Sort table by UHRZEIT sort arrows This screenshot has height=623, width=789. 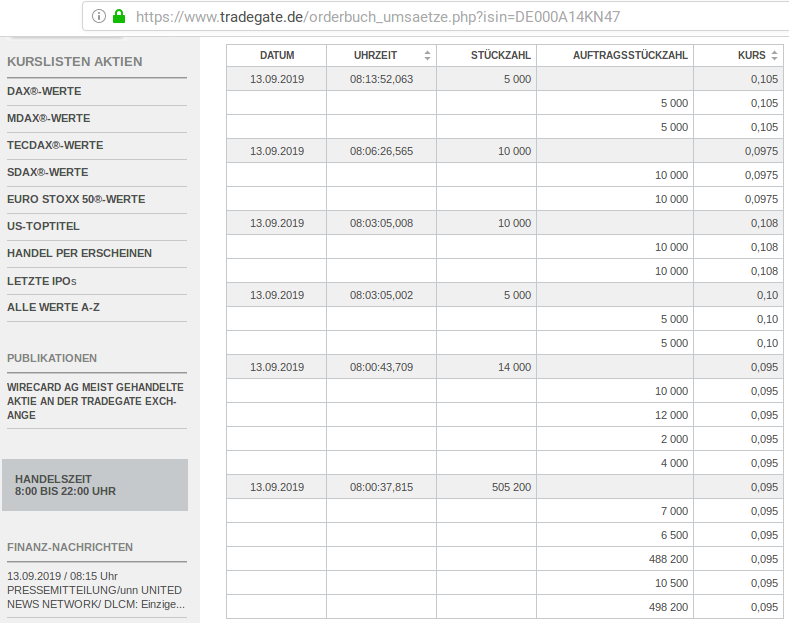coord(427,55)
